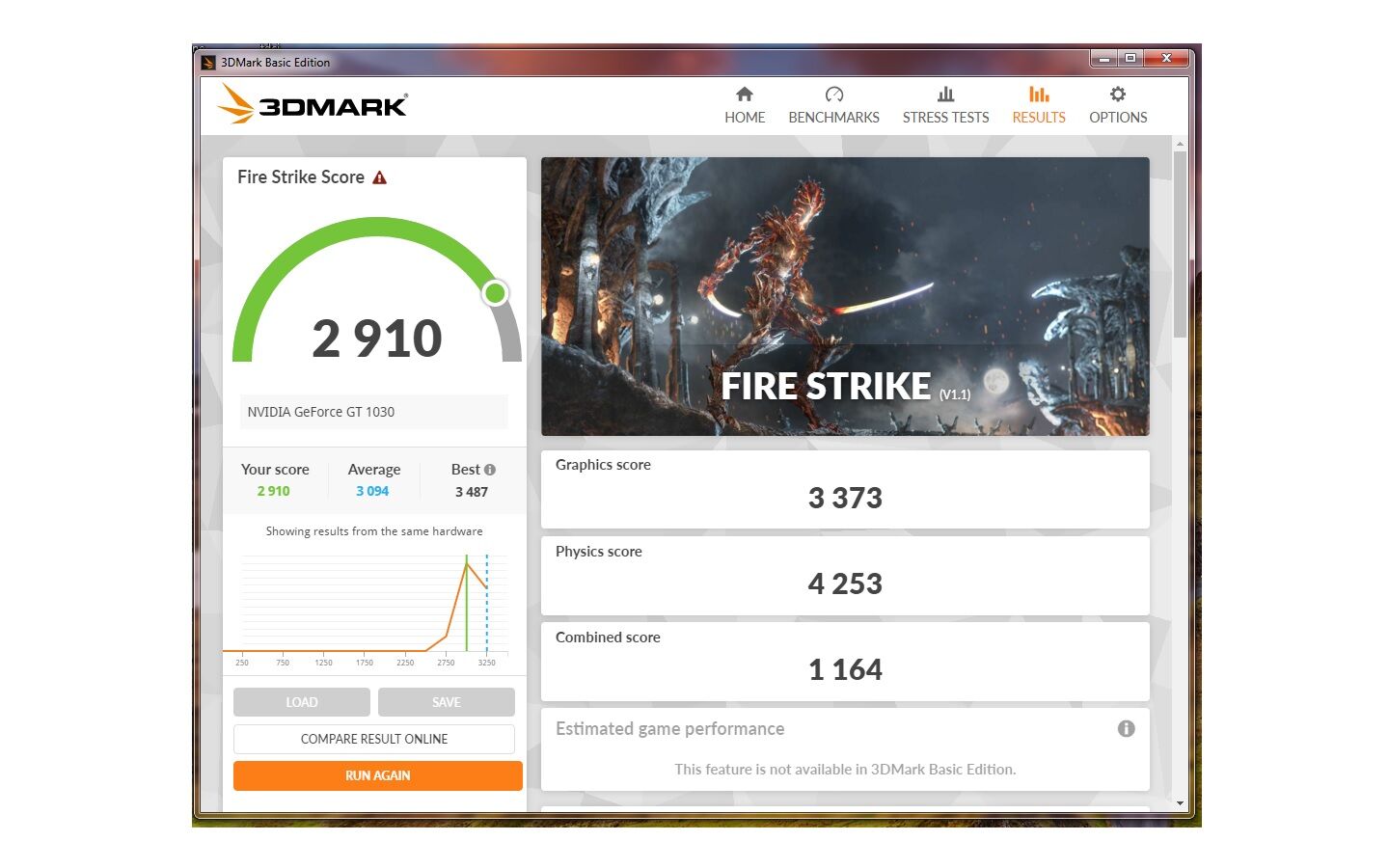Switch to the BENCHMARKS tab
The image size is (1389, 868).
(833, 106)
